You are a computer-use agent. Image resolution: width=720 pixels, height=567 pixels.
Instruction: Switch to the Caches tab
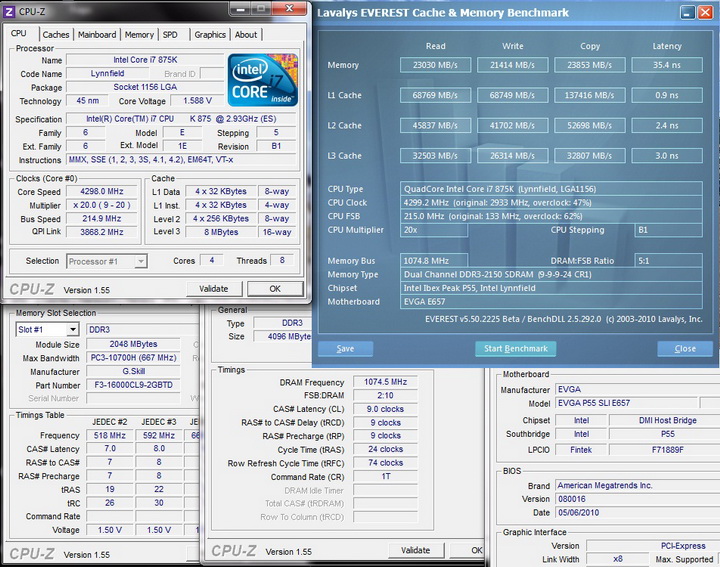click(56, 34)
